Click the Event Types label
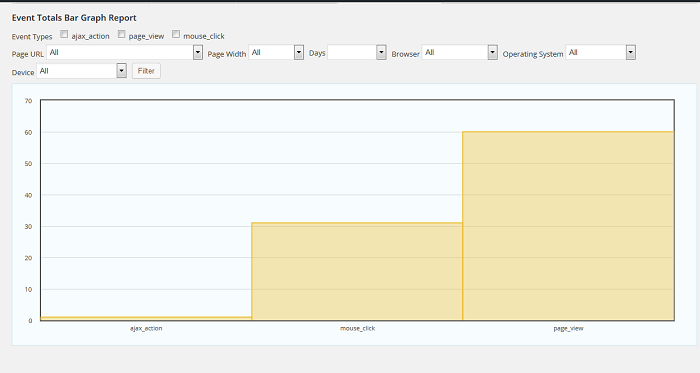 pos(32,37)
